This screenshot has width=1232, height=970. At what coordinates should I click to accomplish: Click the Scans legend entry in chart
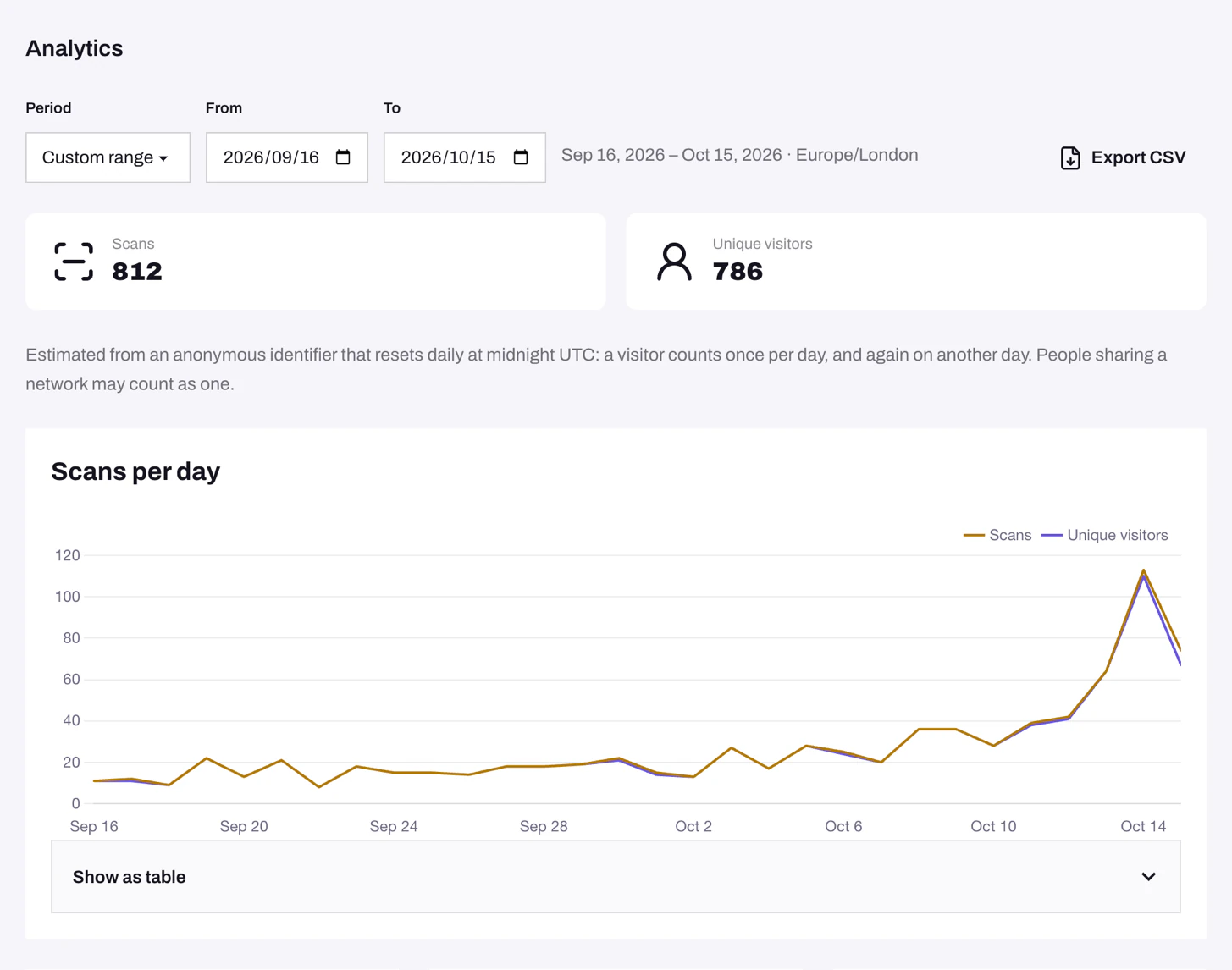pyautogui.click(x=997, y=535)
